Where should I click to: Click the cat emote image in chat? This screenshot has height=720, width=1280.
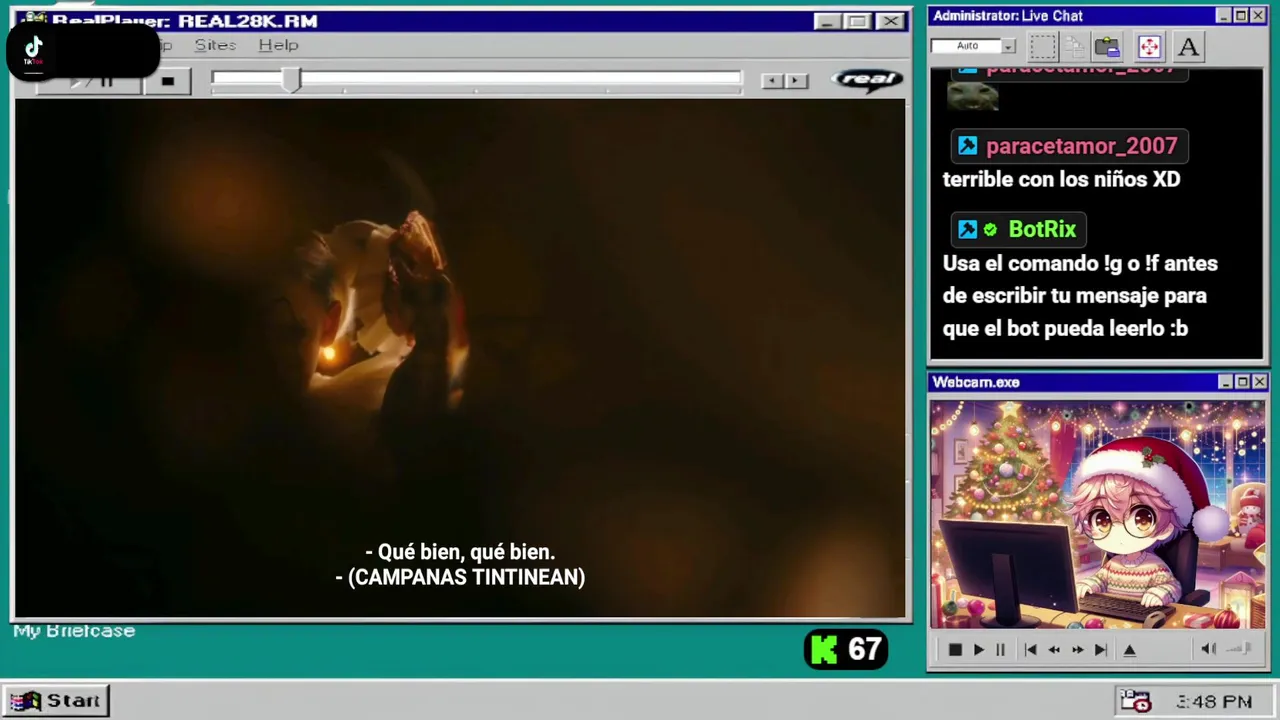973,96
